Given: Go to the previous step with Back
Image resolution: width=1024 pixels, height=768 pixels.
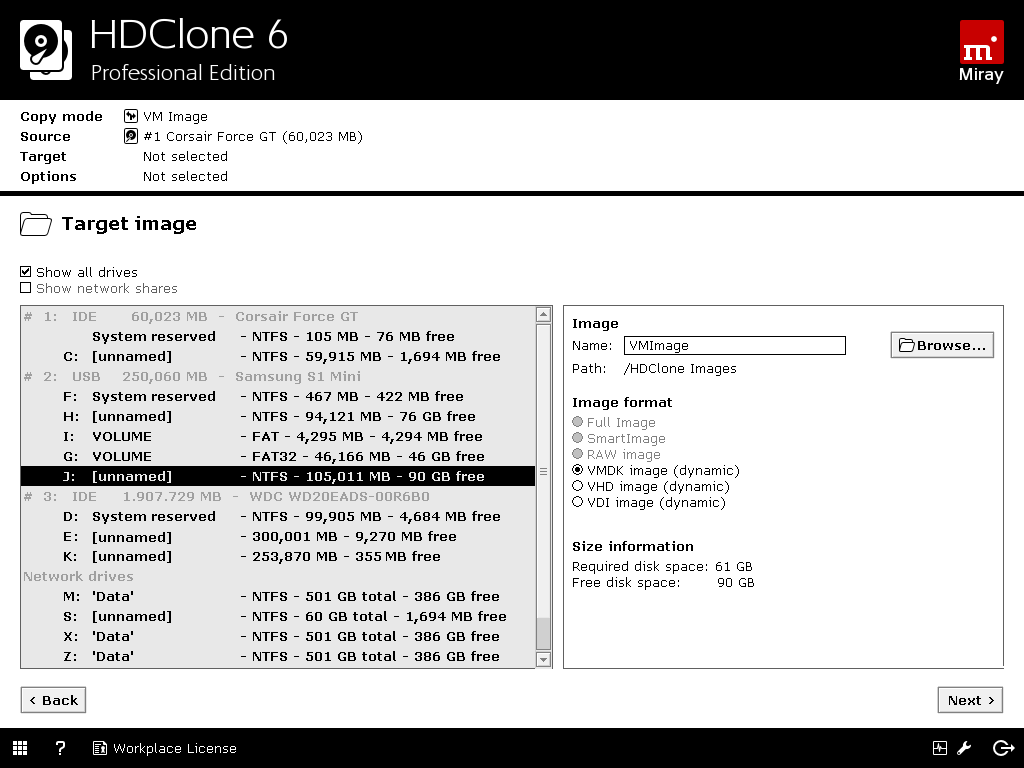Looking at the screenshot, I should tap(53, 700).
